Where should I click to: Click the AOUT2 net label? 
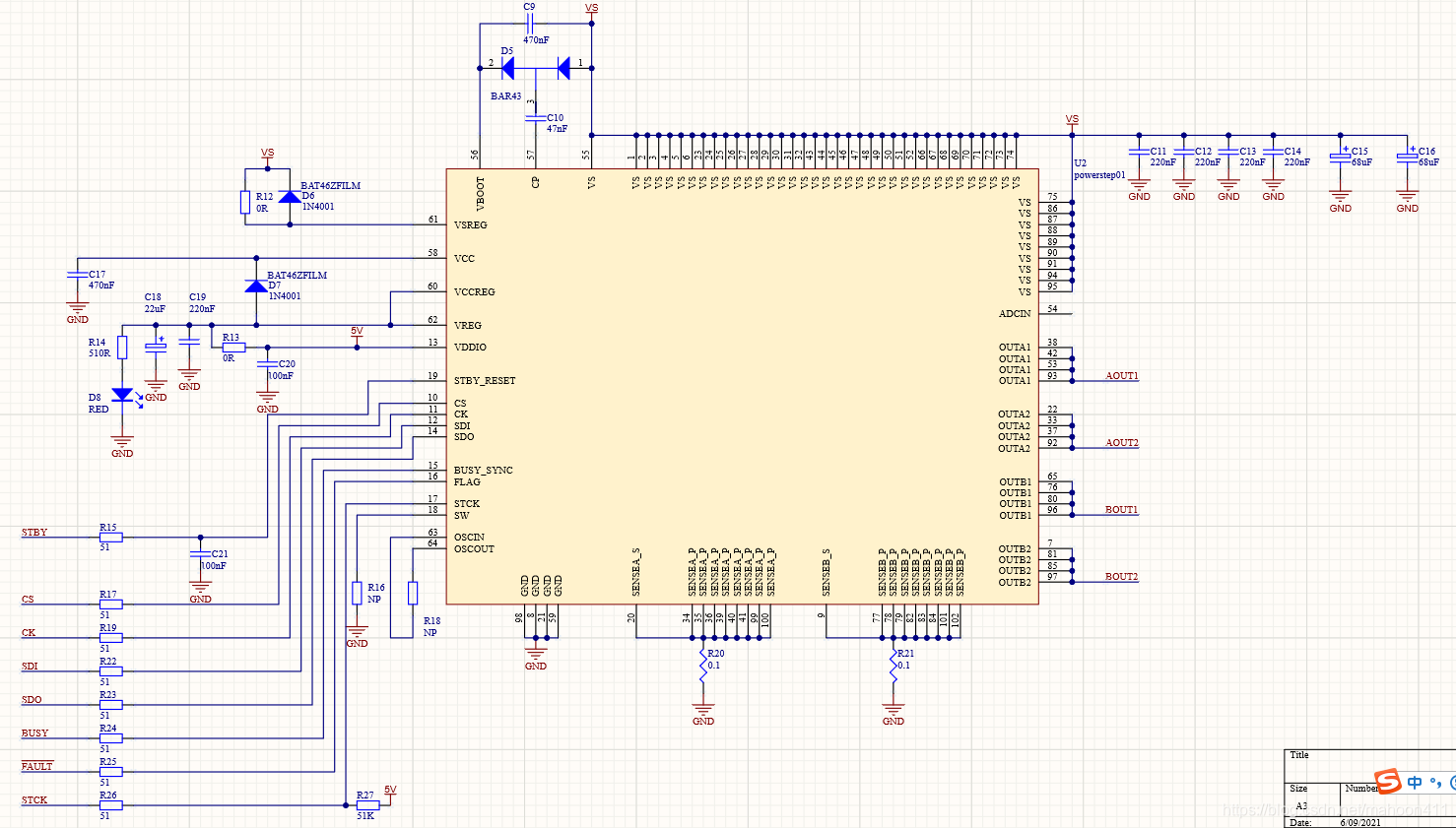point(1121,443)
